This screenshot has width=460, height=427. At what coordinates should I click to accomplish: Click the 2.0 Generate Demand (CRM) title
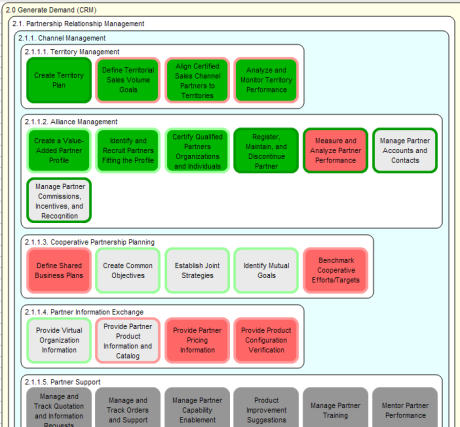coord(51,10)
